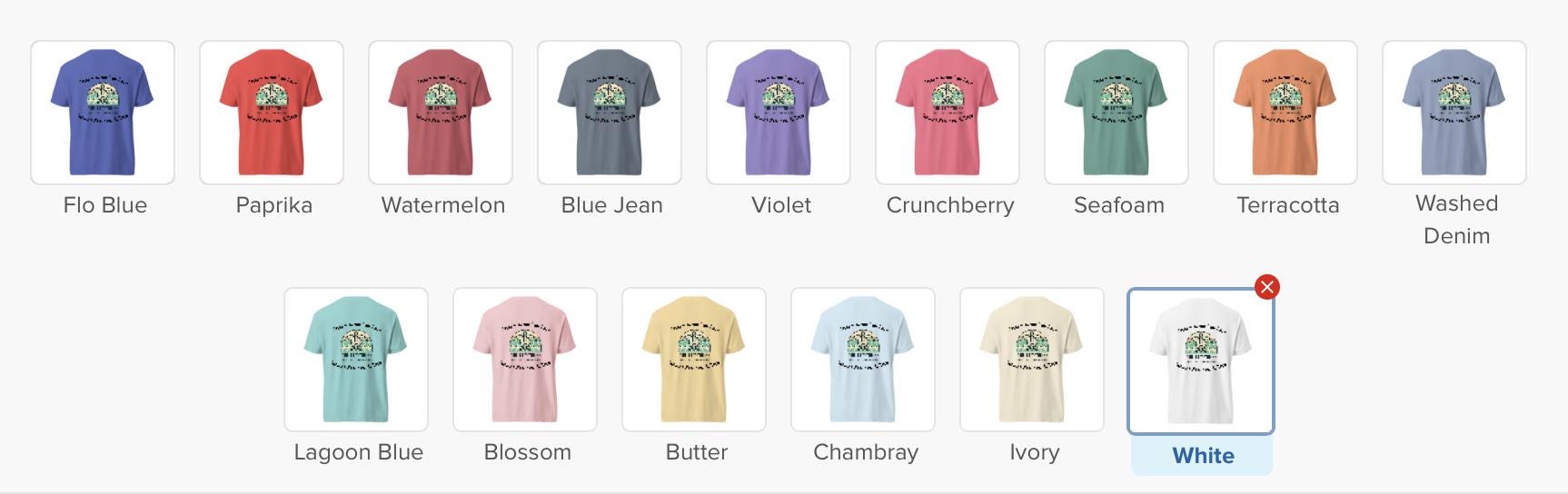This screenshot has width=1568, height=494.
Task: Select the Blue Jean shirt thumbnail
Action: point(610,113)
